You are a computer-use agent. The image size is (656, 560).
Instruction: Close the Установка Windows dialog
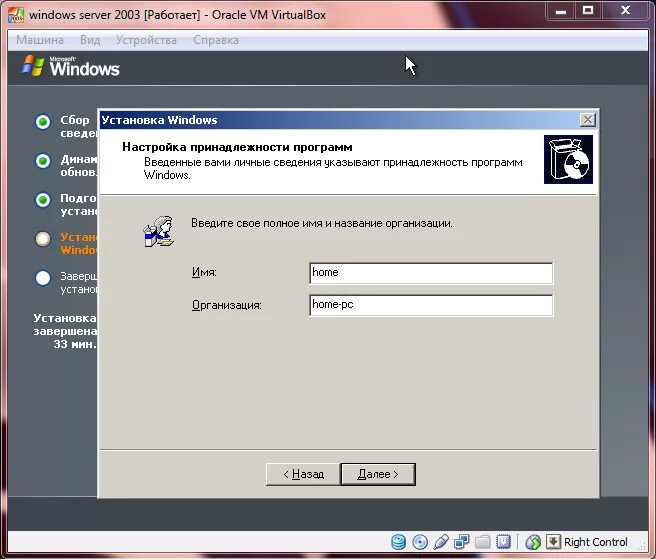pyautogui.click(x=588, y=120)
